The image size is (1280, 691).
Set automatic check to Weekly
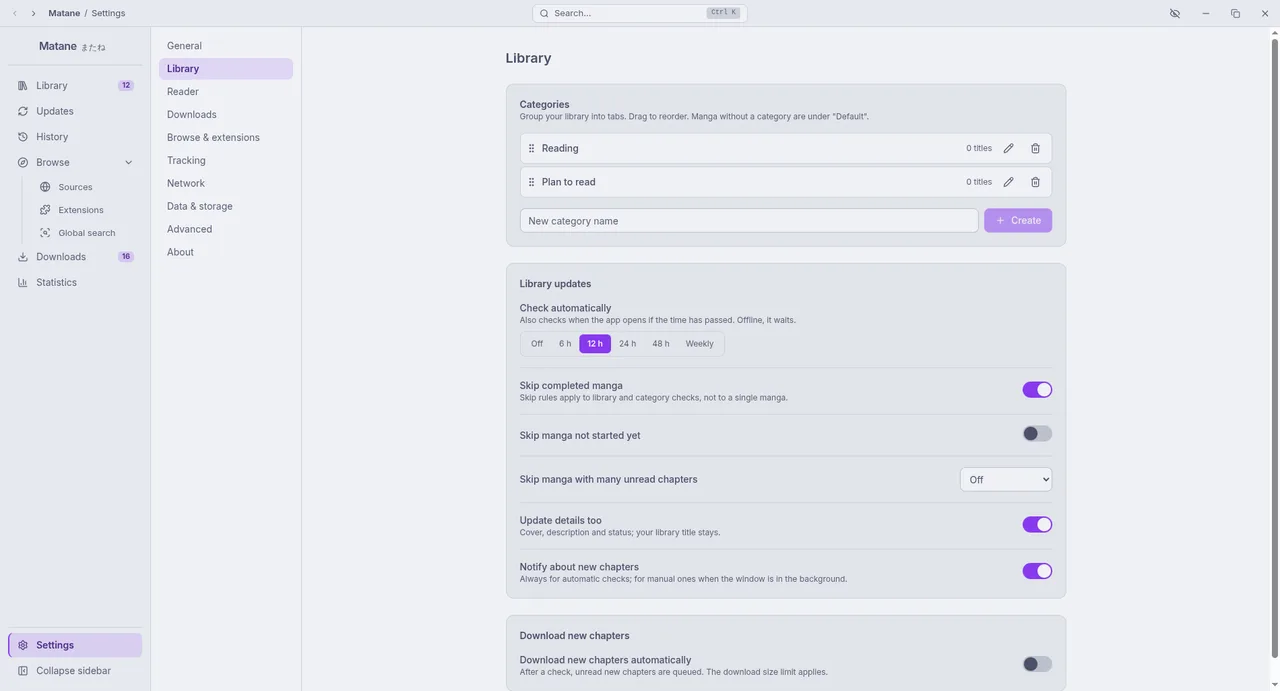pos(700,344)
